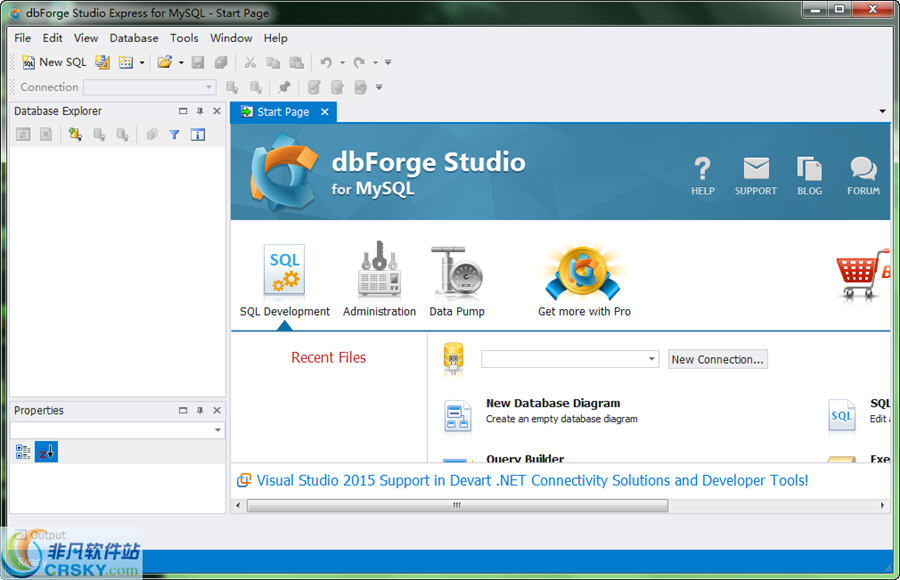Maximize the Database Explorer panel
The height and width of the screenshot is (580, 900).
183,111
